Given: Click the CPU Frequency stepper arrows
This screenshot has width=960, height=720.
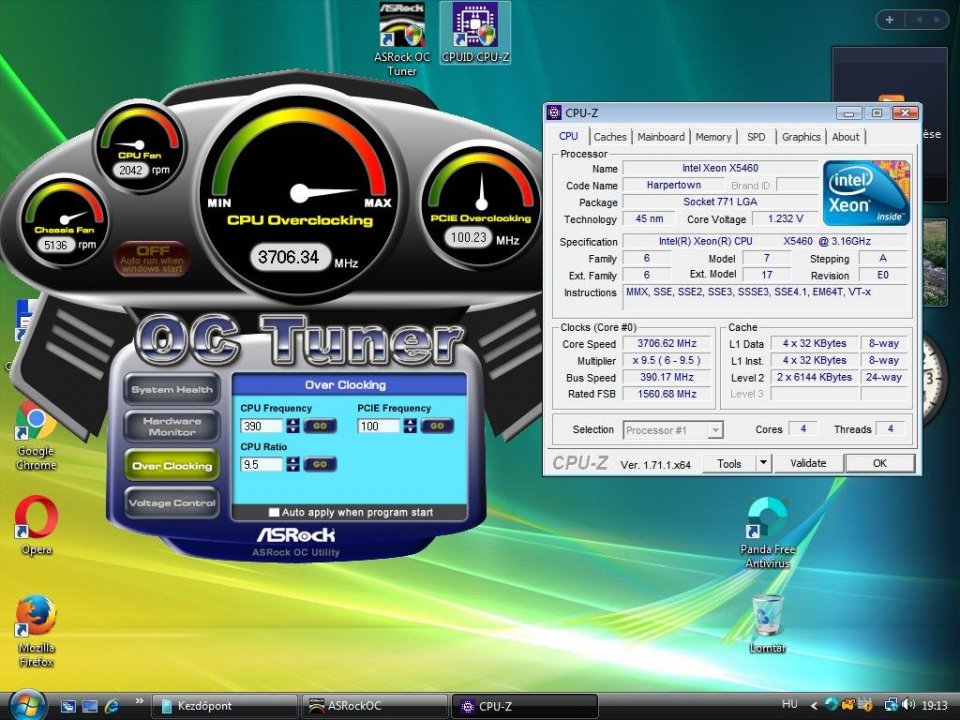Looking at the screenshot, I should pyautogui.click(x=293, y=426).
